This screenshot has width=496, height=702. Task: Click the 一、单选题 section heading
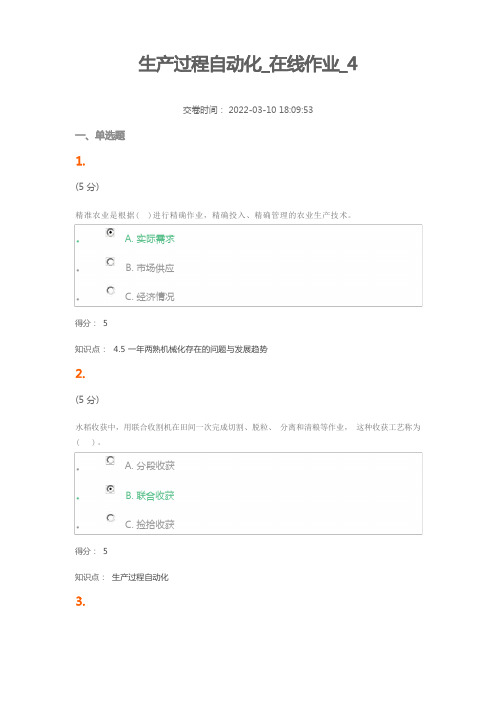pos(100,135)
